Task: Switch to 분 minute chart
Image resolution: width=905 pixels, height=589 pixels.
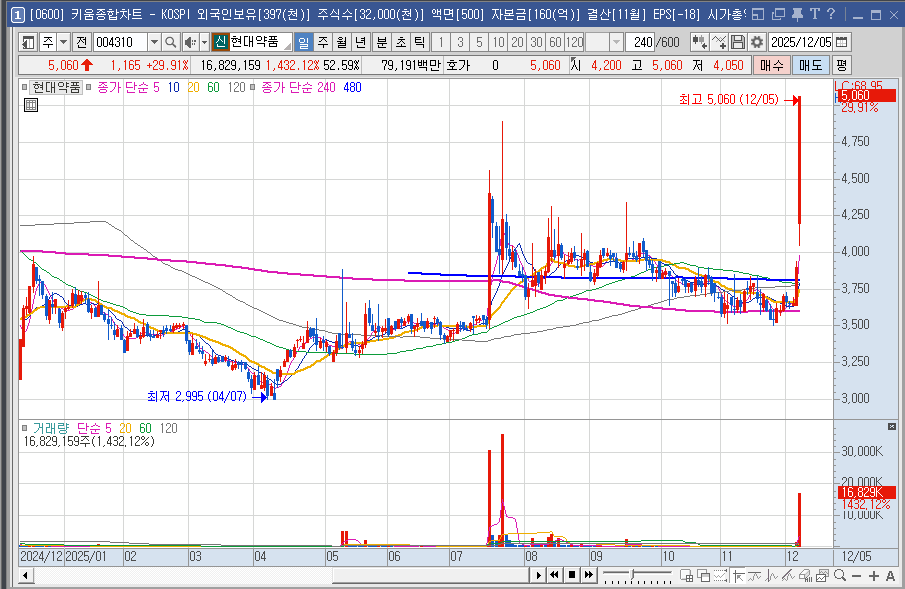Action: coord(382,42)
